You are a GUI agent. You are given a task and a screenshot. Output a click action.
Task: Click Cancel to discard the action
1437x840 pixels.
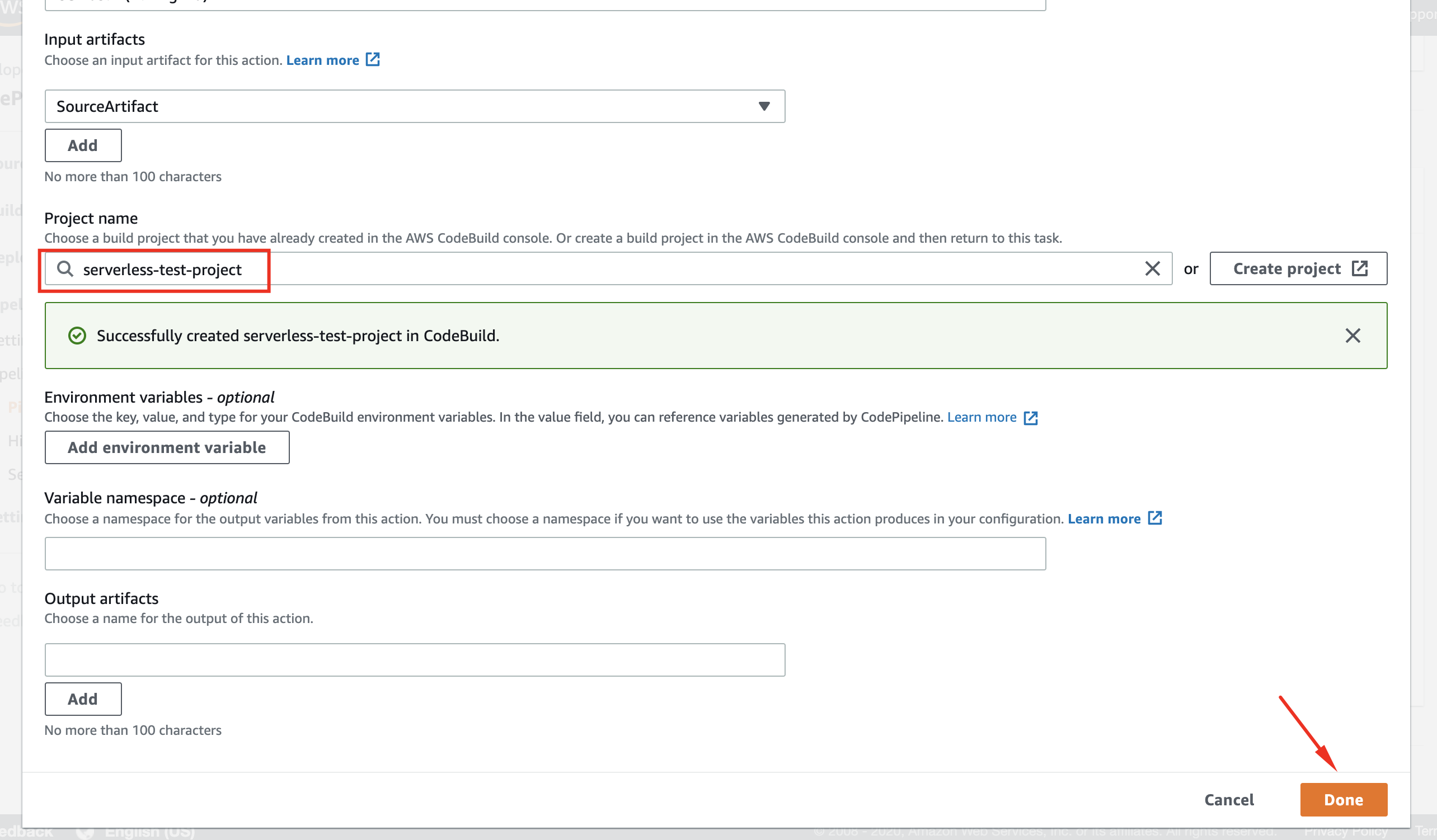pyautogui.click(x=1229, y=800)
